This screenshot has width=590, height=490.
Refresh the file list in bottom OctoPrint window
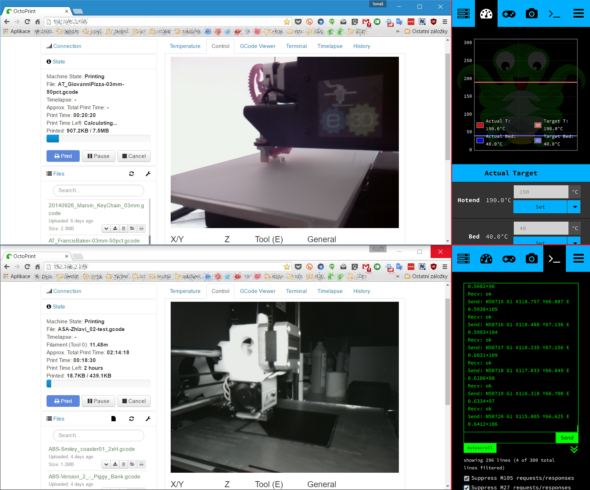[x=131, y=418]
